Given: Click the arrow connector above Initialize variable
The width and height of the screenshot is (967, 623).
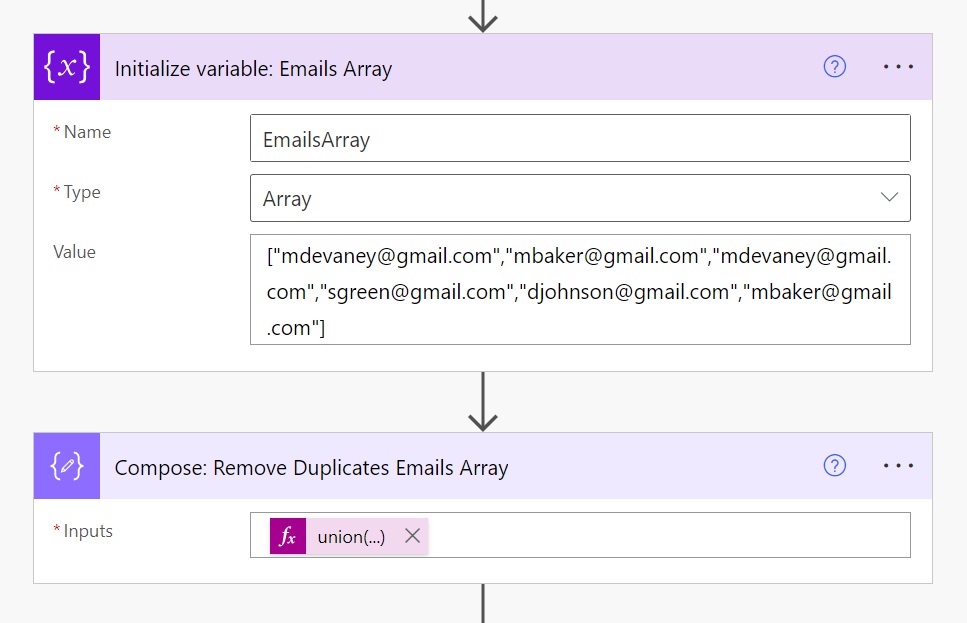Looking at the screenshot, I should (483, 15).
